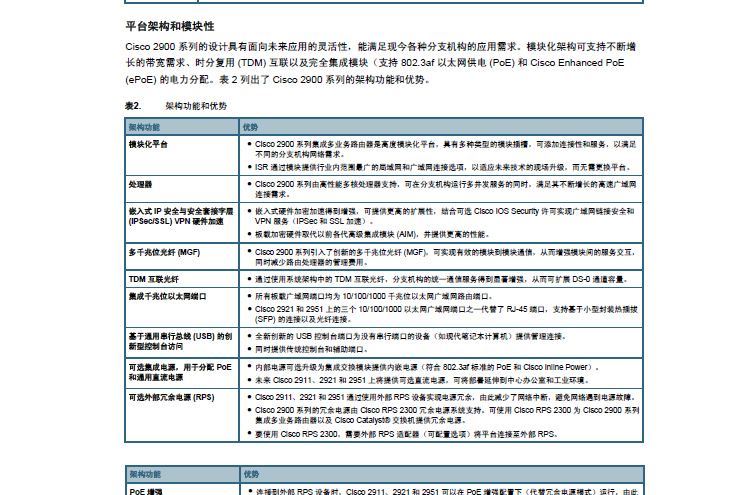Viewport: 750px width, 495px height.
Task: Select the 多千兆位光纤 (MGF) row label
Action: click(164, 252)
